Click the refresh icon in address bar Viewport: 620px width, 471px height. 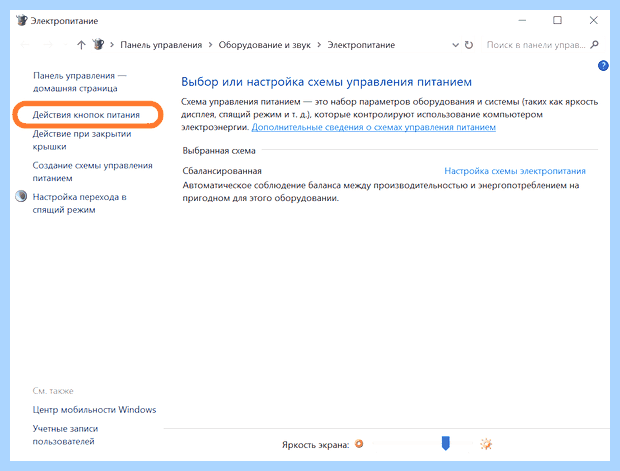[x=469, y=45]
